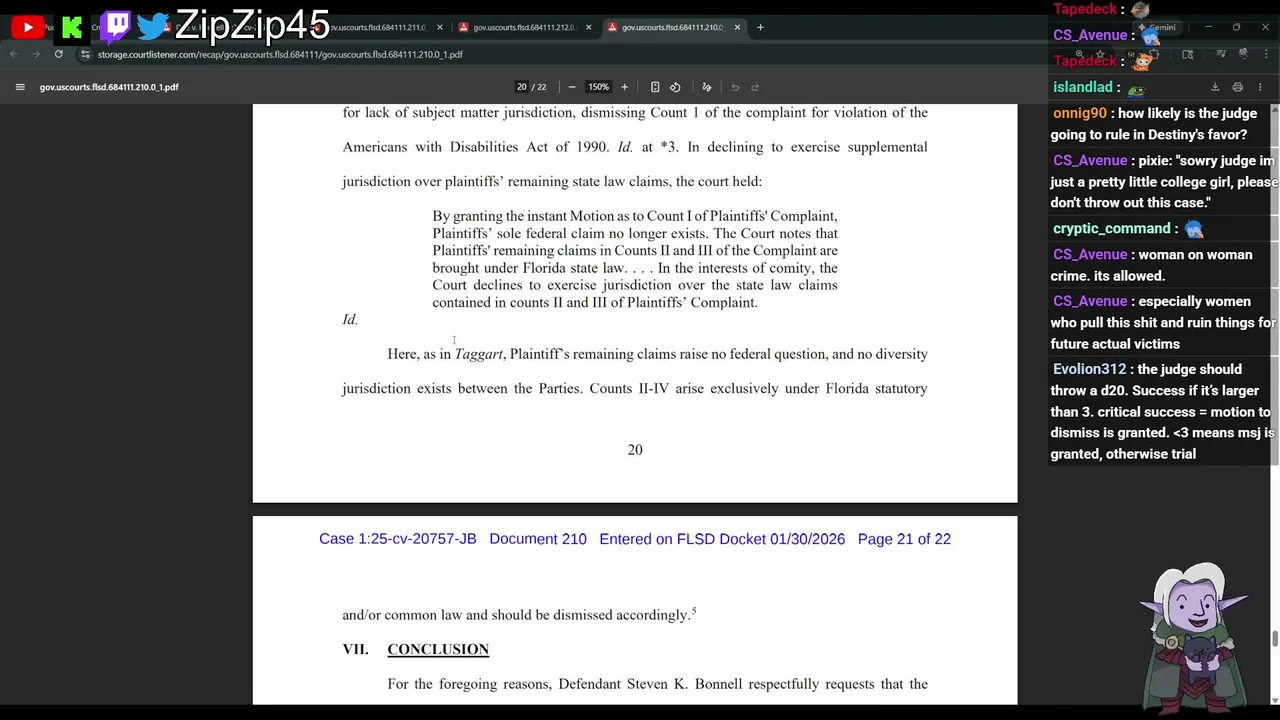Download the PDF file
Screen dimensions: 1280x720
click(1215, 87)
